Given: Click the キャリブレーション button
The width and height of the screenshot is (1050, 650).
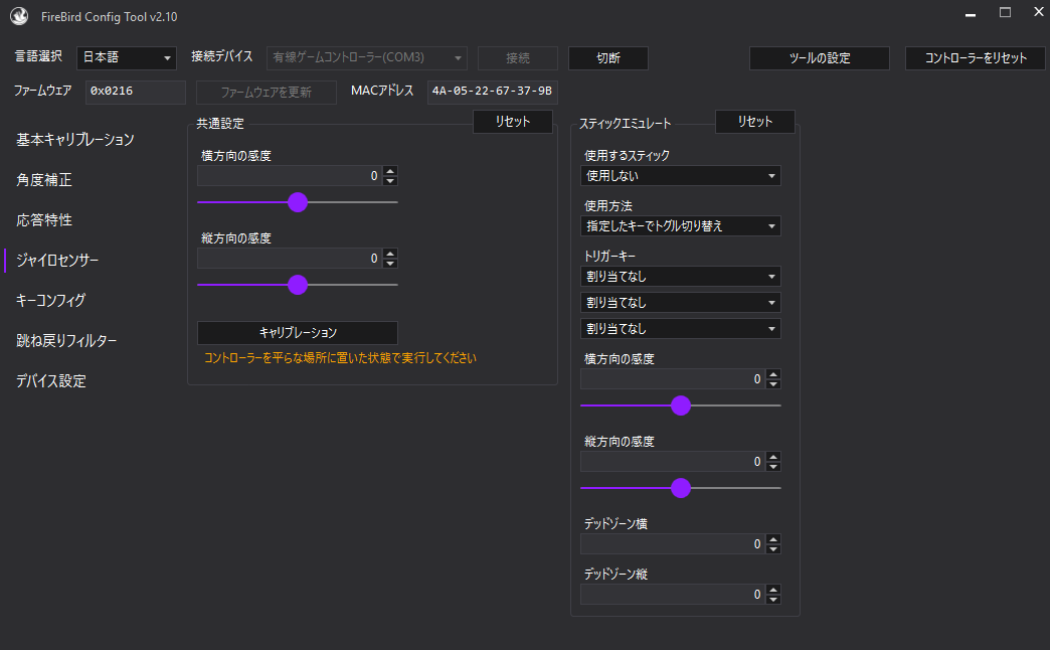Looking at the screenshot, I should [297, 333].
